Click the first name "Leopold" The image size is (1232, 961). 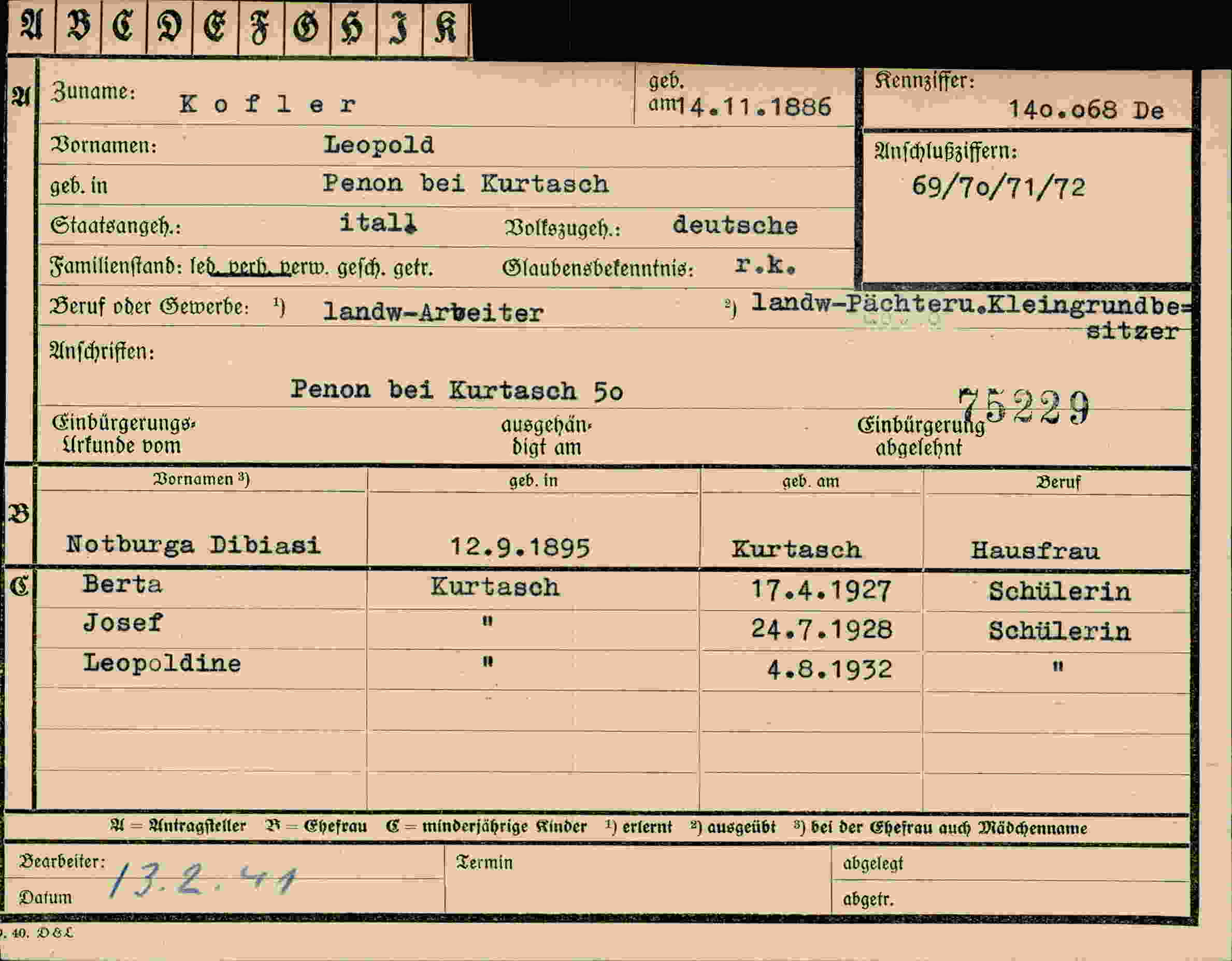379,145
